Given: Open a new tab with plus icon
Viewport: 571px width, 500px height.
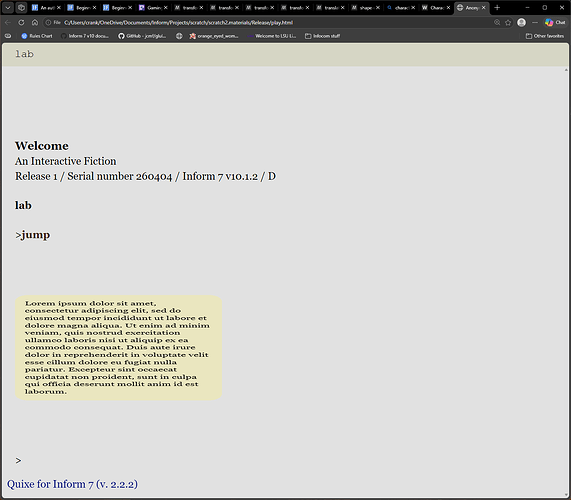Looking at the screenshot, I should tap(497, 8).
